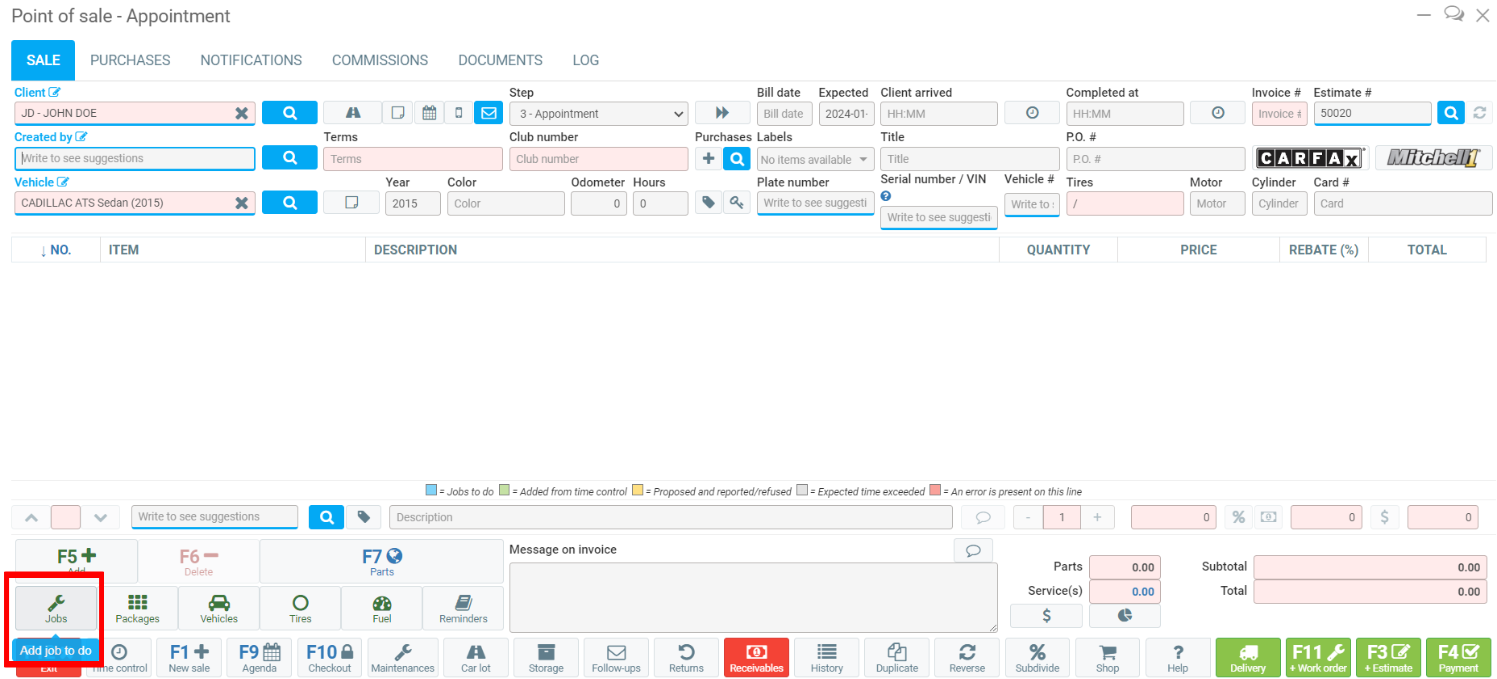
Task: Switch to the Commissions tab
Action: point(380,60)
